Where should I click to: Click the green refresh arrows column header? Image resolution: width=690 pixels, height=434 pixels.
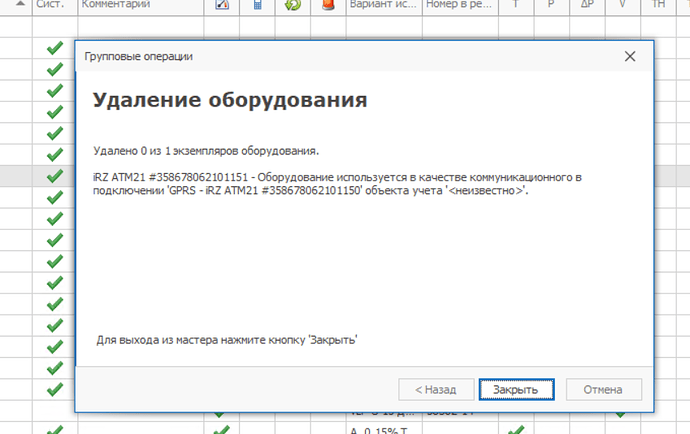293,5
